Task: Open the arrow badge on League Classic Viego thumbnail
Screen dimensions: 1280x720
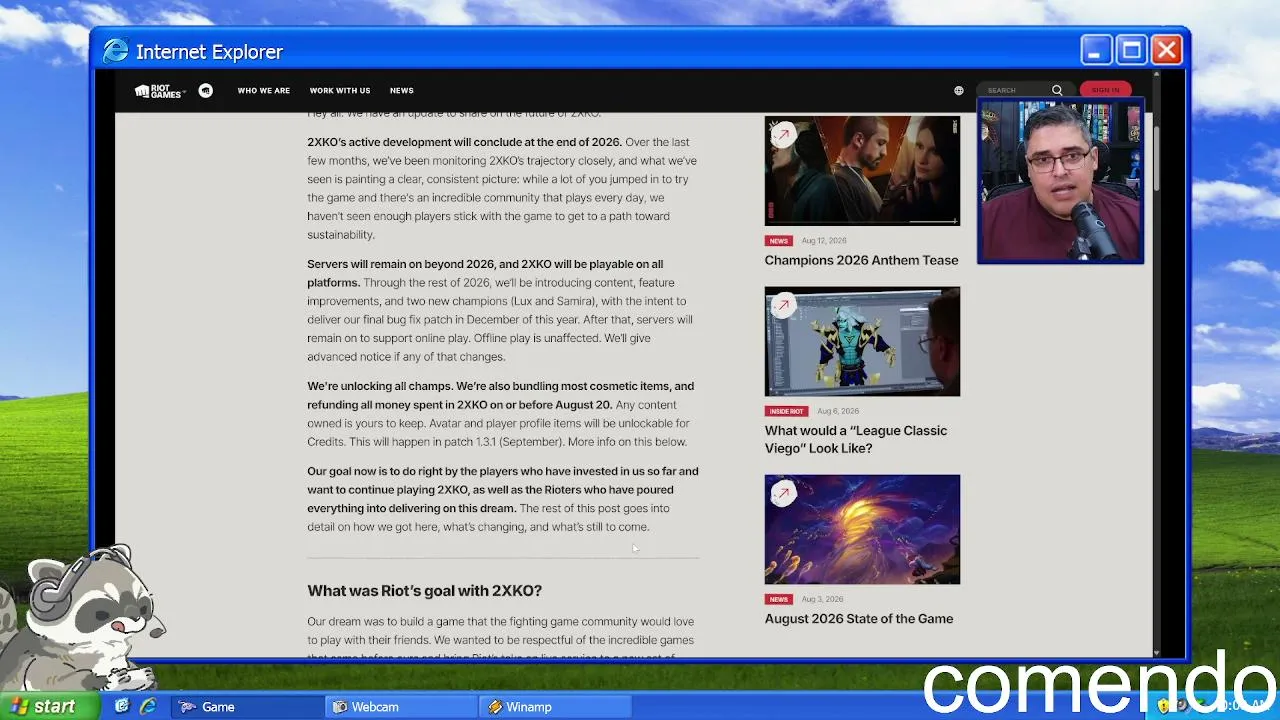Action: (783, 305)
